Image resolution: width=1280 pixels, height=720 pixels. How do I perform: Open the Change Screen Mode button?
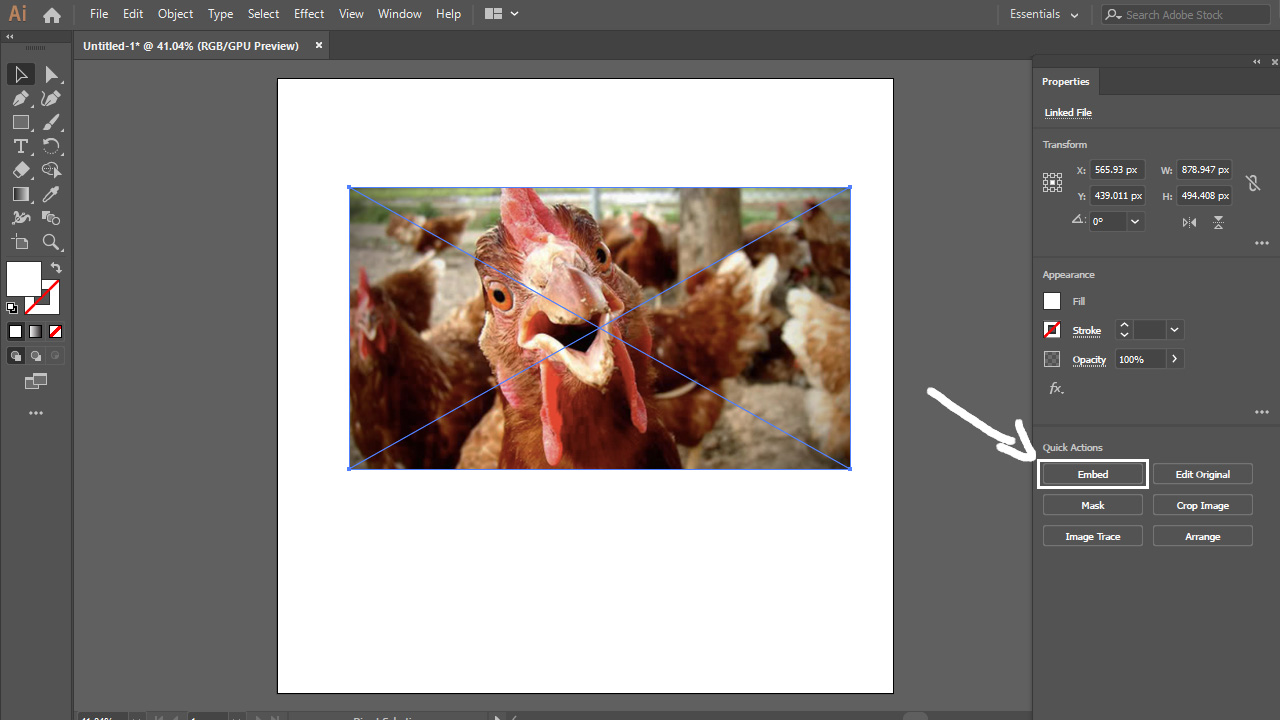36,381
